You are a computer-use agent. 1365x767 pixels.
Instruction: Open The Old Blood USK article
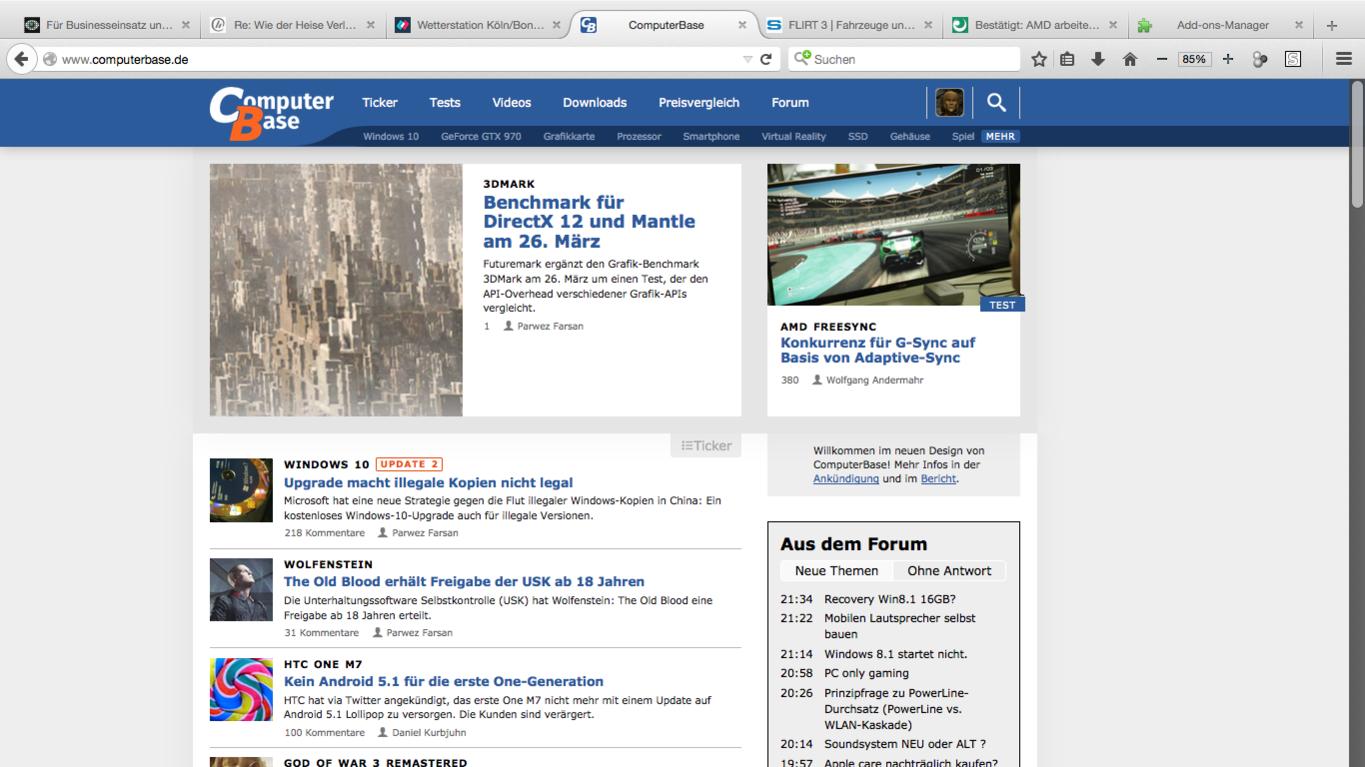pos(464,581)
